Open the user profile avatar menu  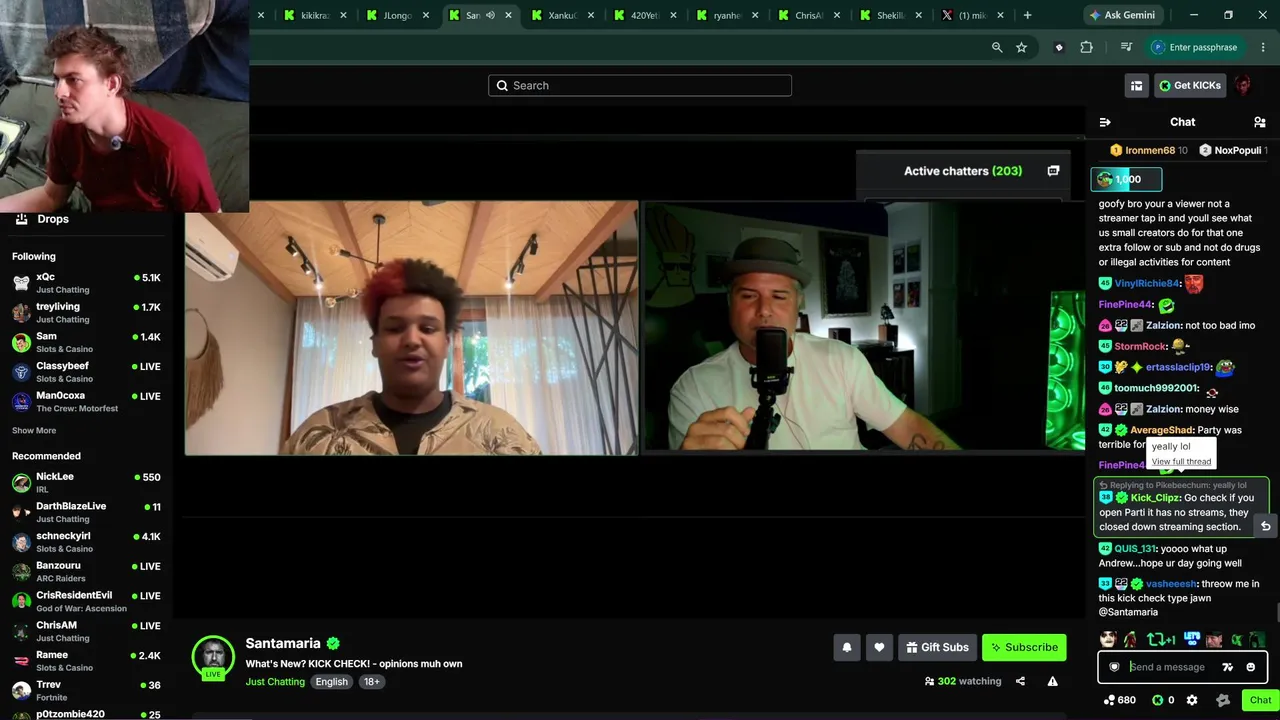coord(1243,85)
